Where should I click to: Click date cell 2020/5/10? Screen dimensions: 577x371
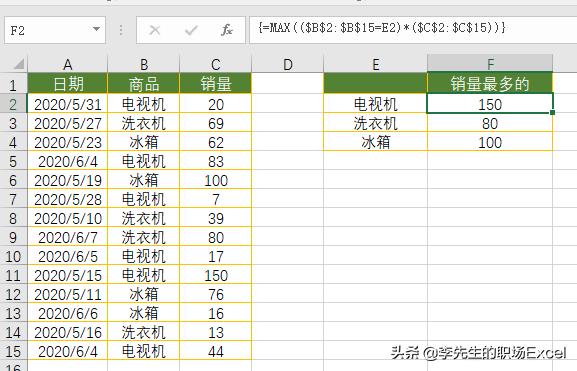tap(67, 218)
